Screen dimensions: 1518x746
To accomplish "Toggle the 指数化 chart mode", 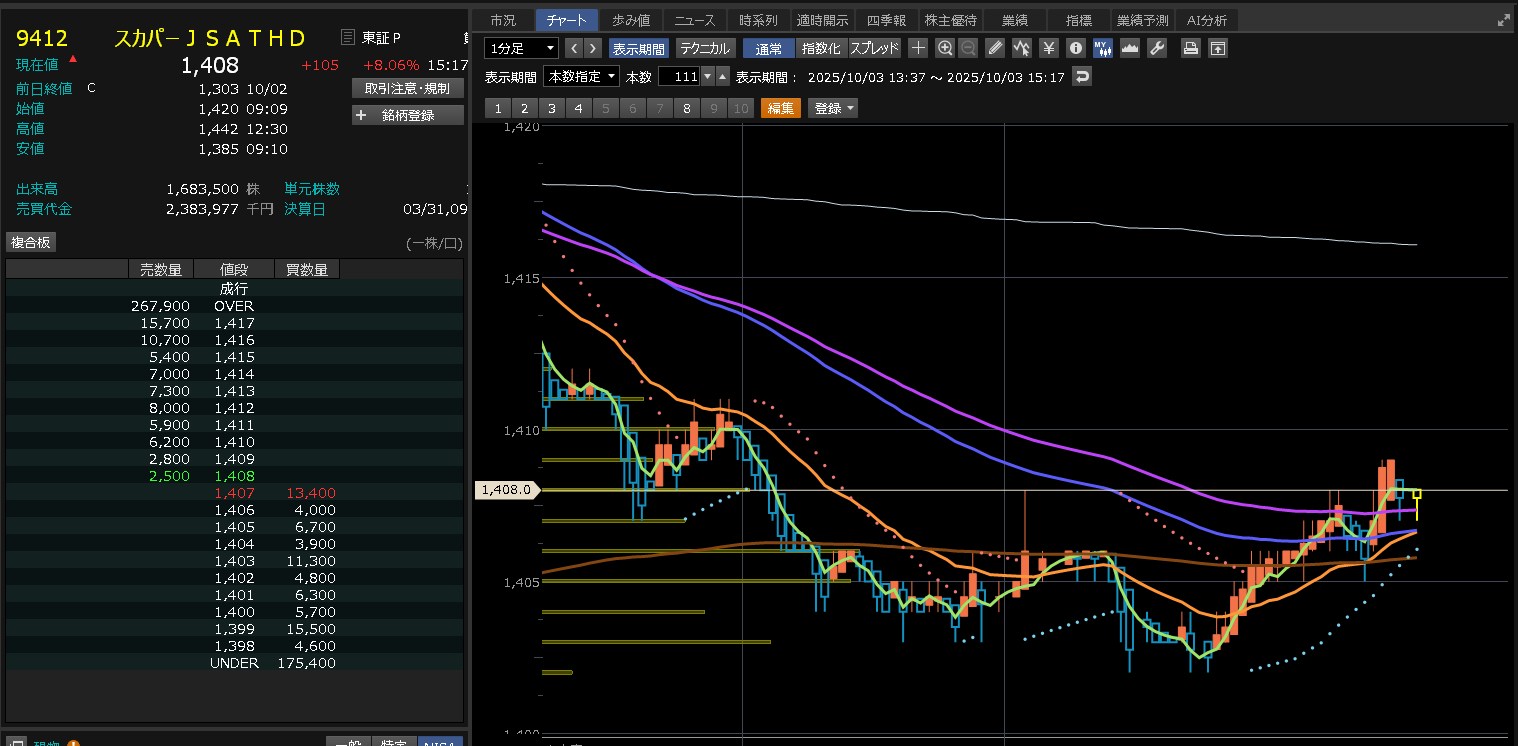I will (x=822, y=48).
